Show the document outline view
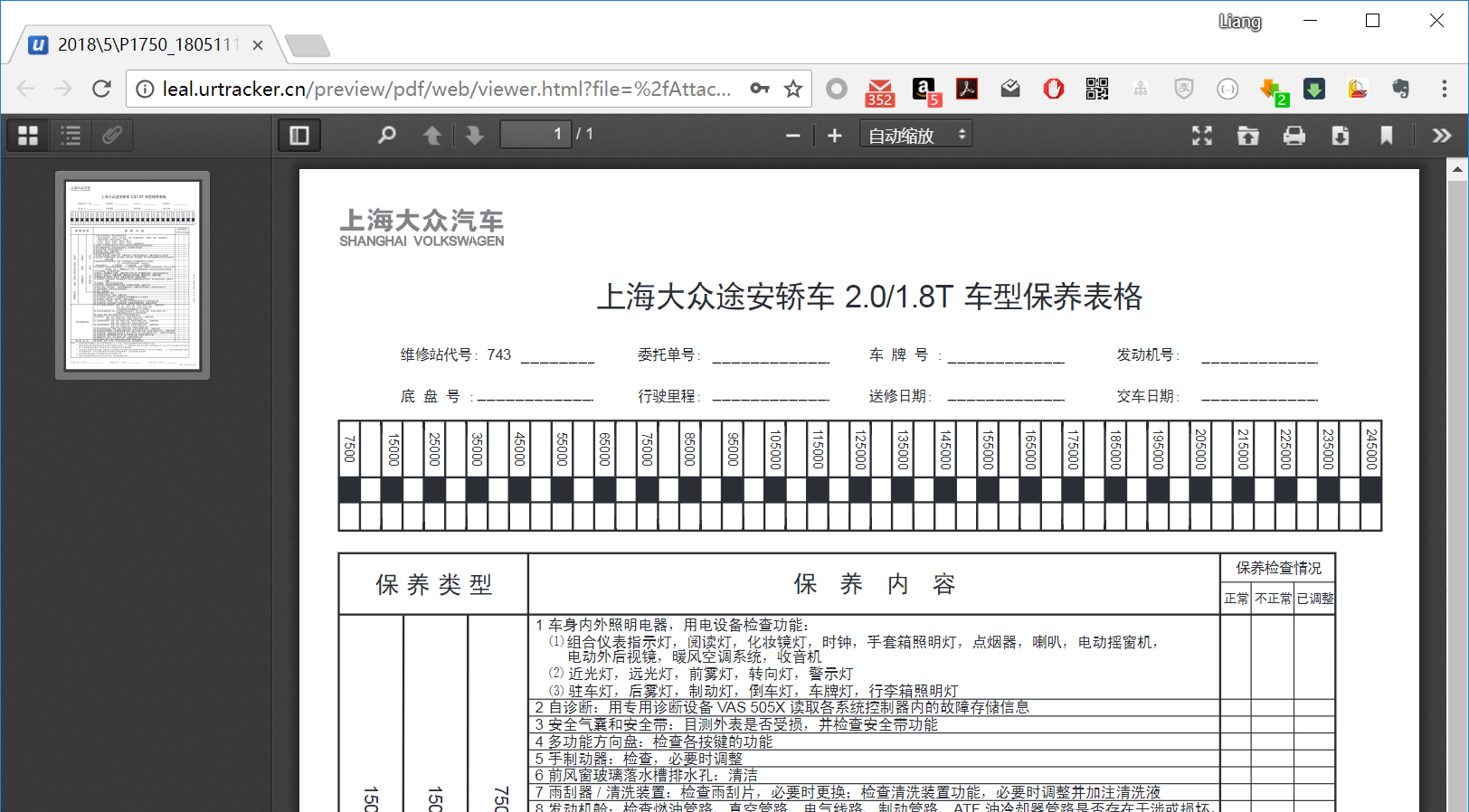Screen dimensions: 1469x812 point(71,136)
